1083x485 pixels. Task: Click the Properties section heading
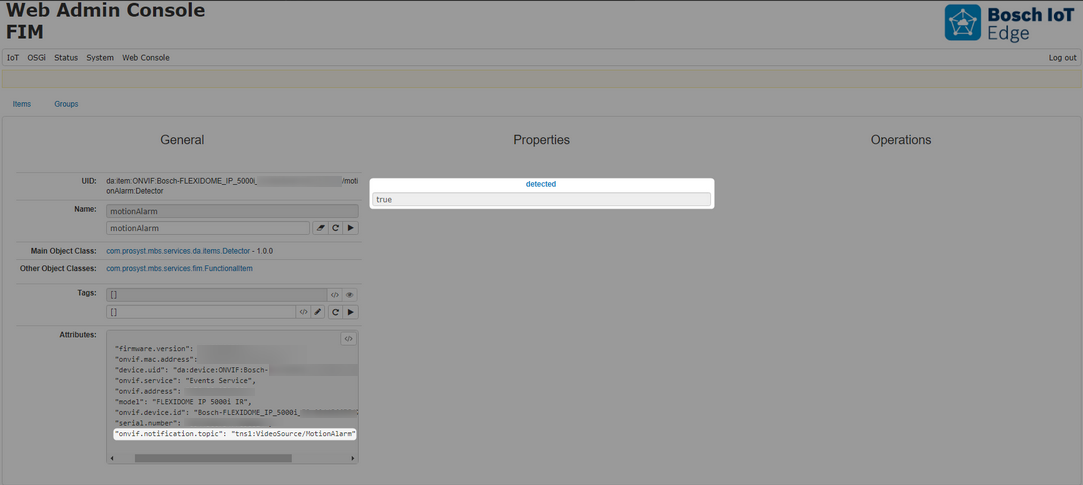[542, 140]
